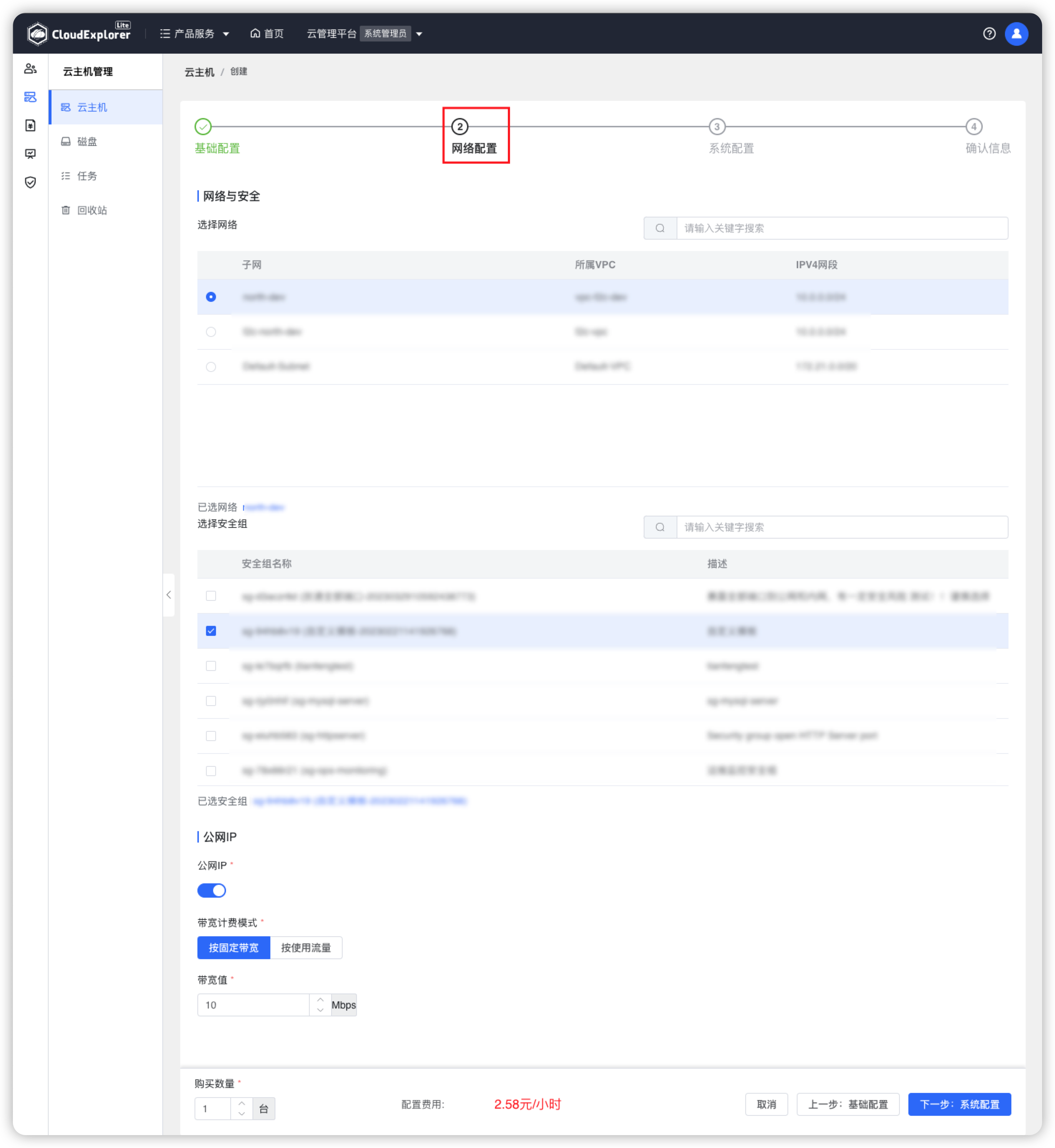Image resolution: width=1055 pixels, height=1148 pixels.
Task: Click step 4 确认信息
Action: pos(988,137)
